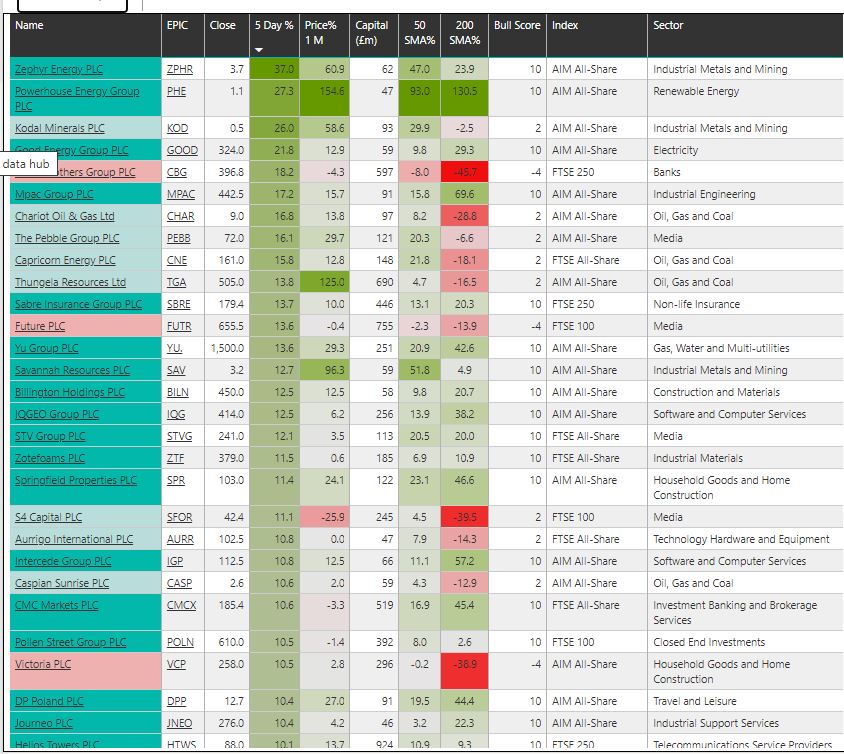The width and height of the screenshot is (844, 754).
Task: Click the red -45.7 cell in 200 SMA%
Action: (x=465, y=172)
